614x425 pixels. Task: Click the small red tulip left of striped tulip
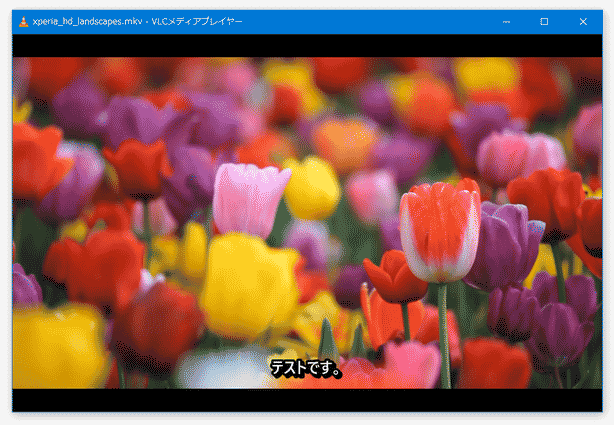pos(394,277)
